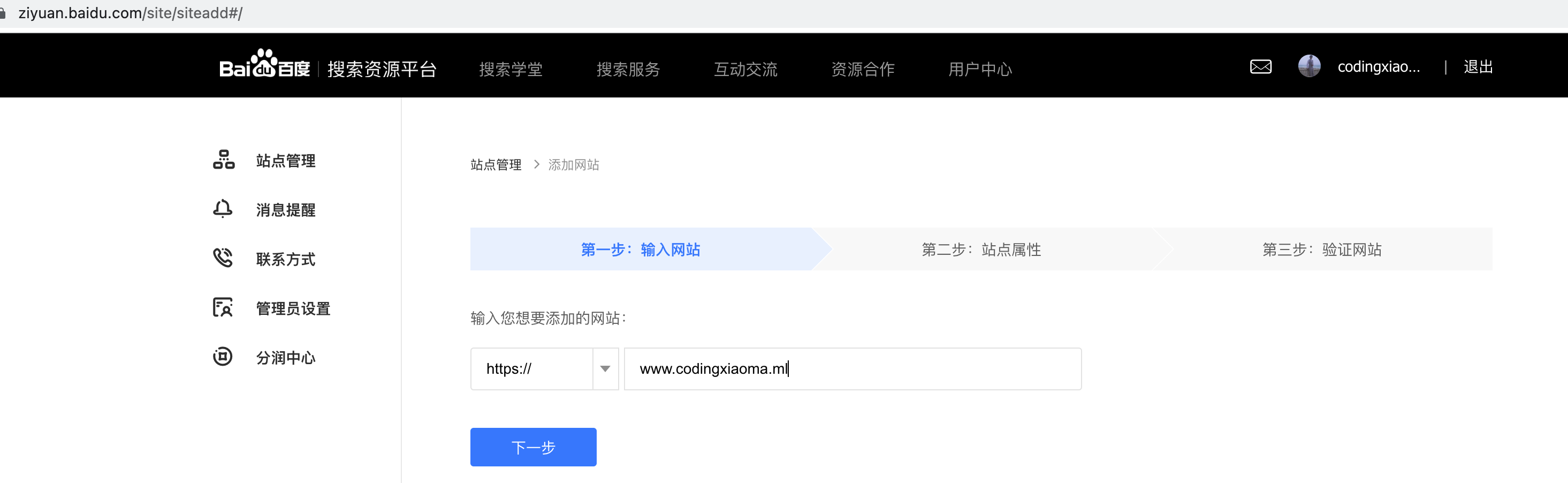Click the 添加网站 breadcrumb text
This screenshot has width=1568, height=483.
[573, 164]
